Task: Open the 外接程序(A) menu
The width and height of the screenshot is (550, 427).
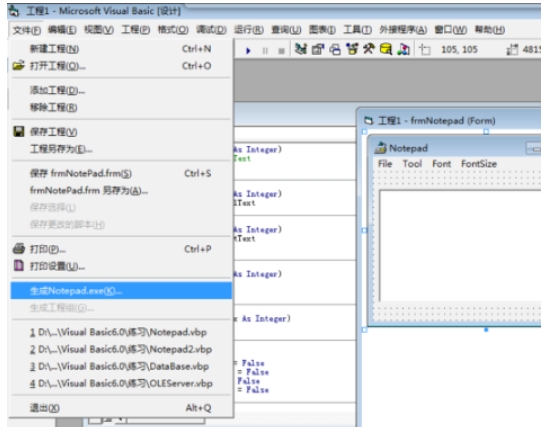Action: point(403,30)
